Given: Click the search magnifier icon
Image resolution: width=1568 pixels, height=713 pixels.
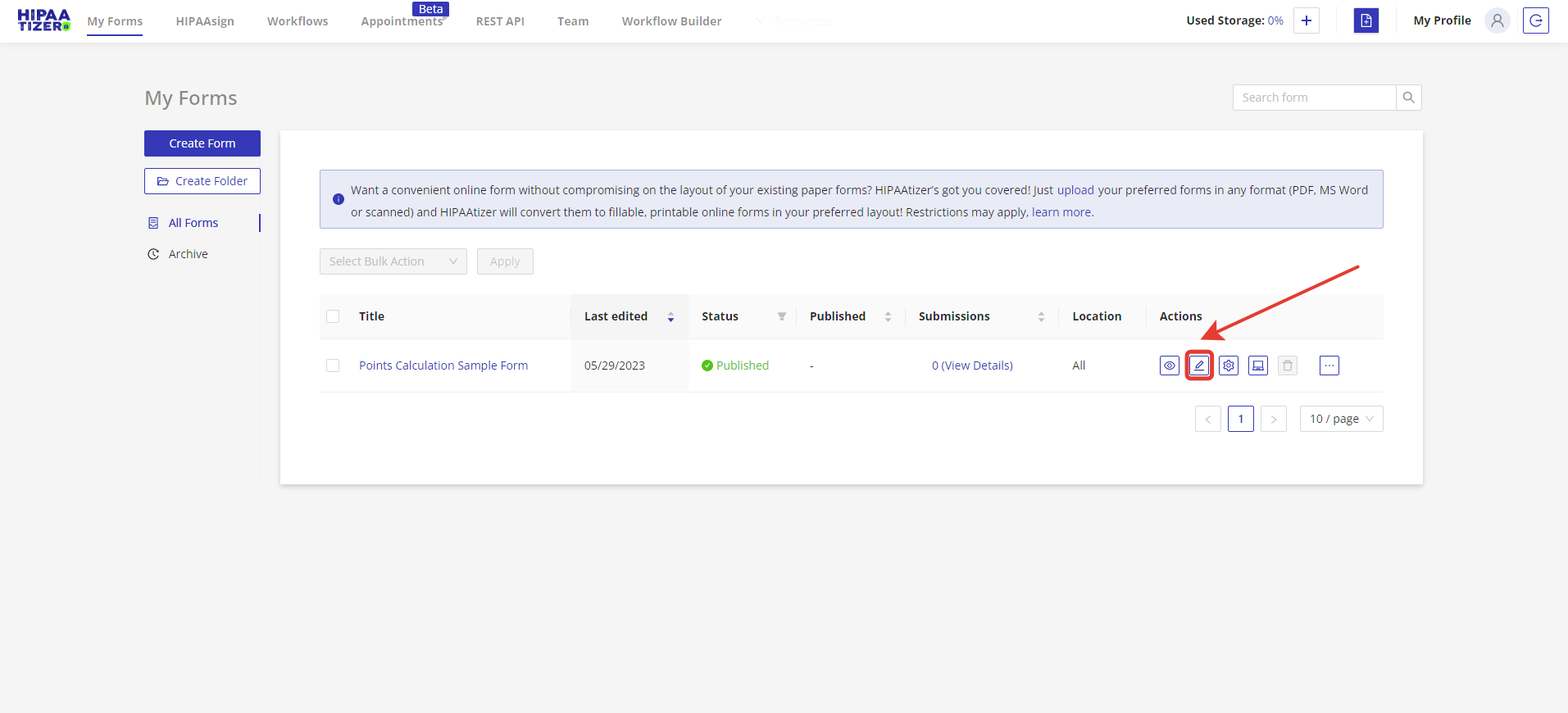Looking at the screenshot, I should pos(1409,98).
